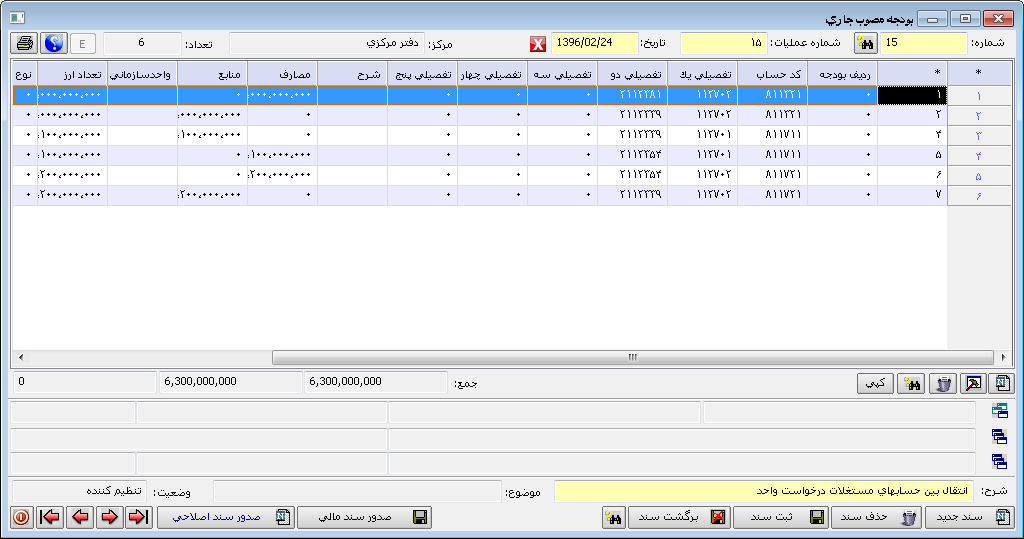Click the horizontal scrollbar thumb under the grid
Screen dimensions: 1024x539
(632, 357)
